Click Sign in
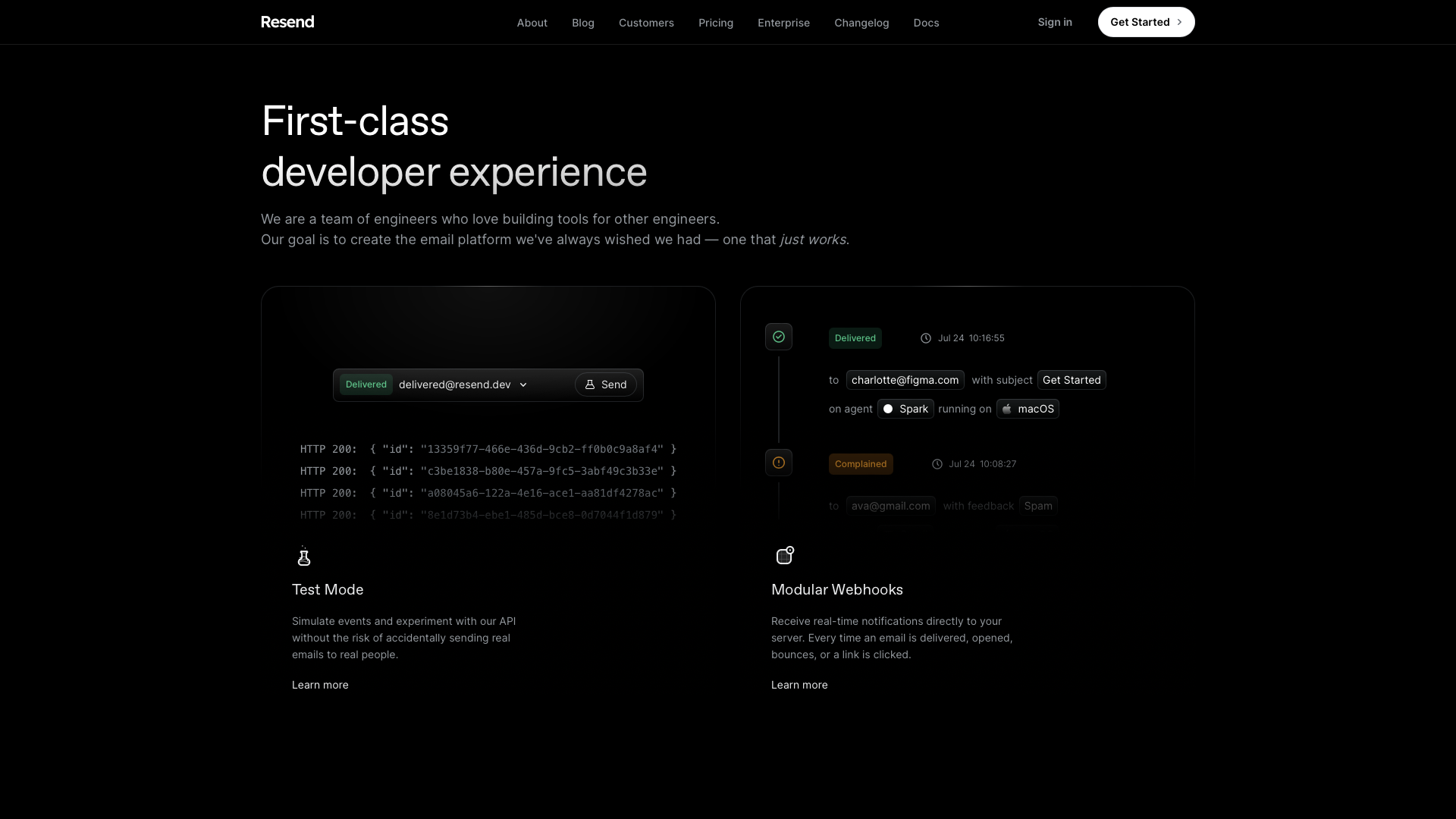 [x=1055, y=22]
